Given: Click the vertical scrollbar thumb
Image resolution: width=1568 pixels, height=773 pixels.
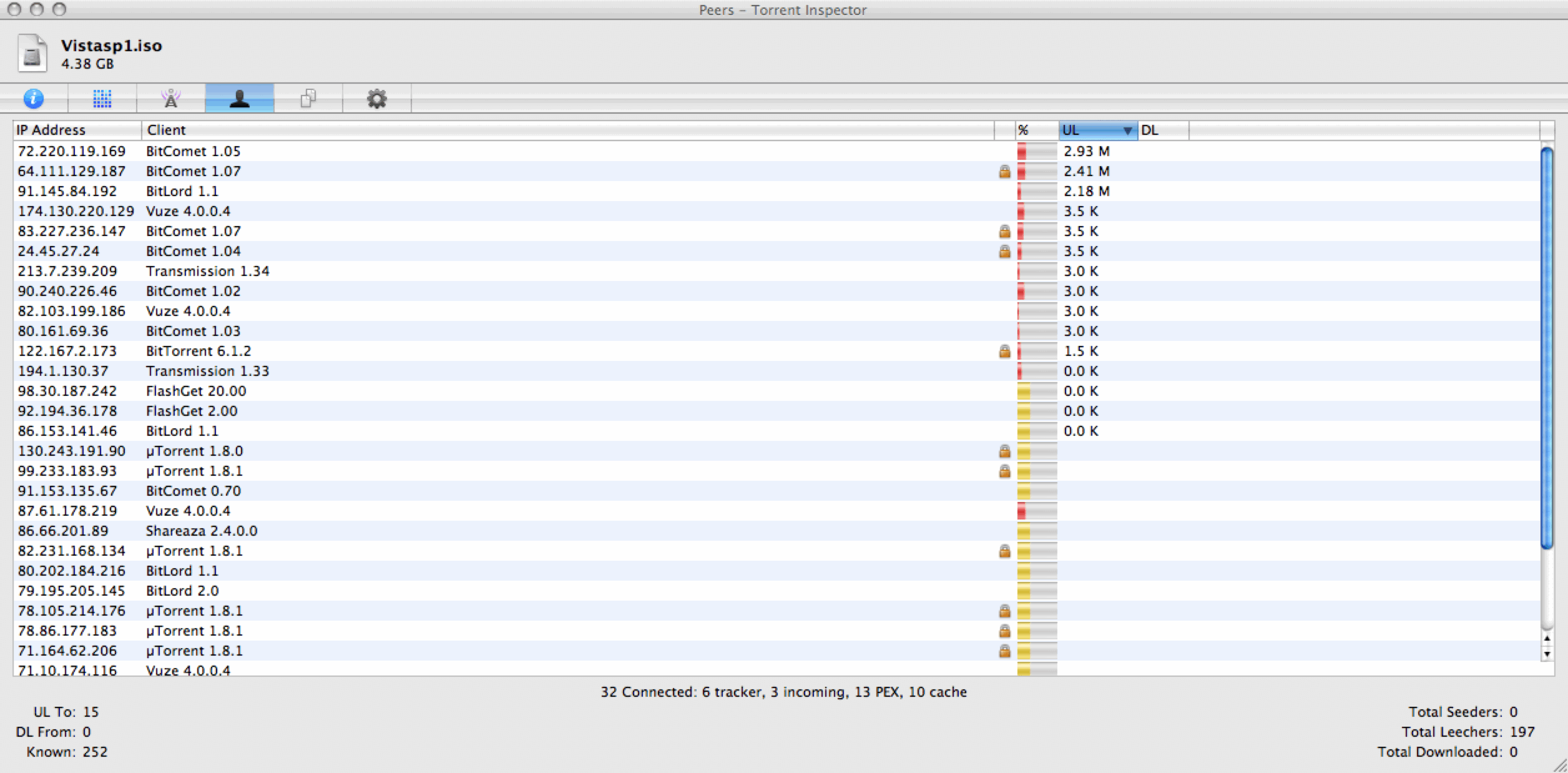Looking at the screenshot, I should point(1547,347).
